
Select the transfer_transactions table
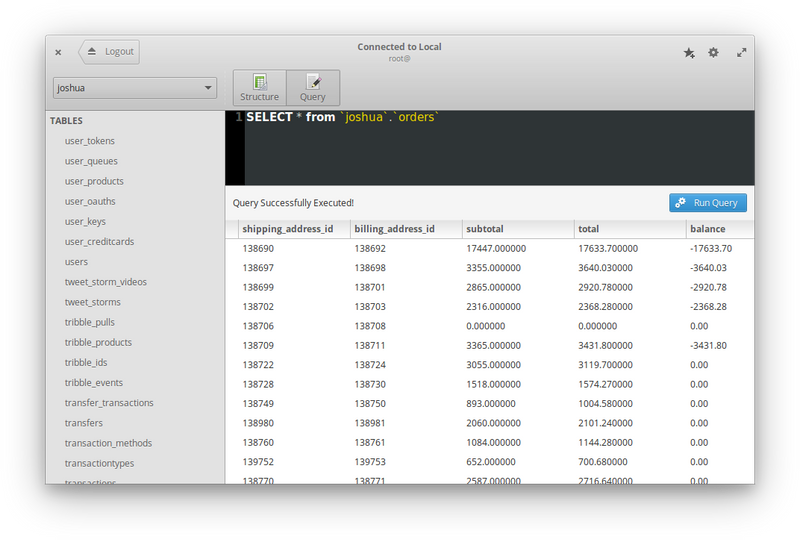[109, 403]
